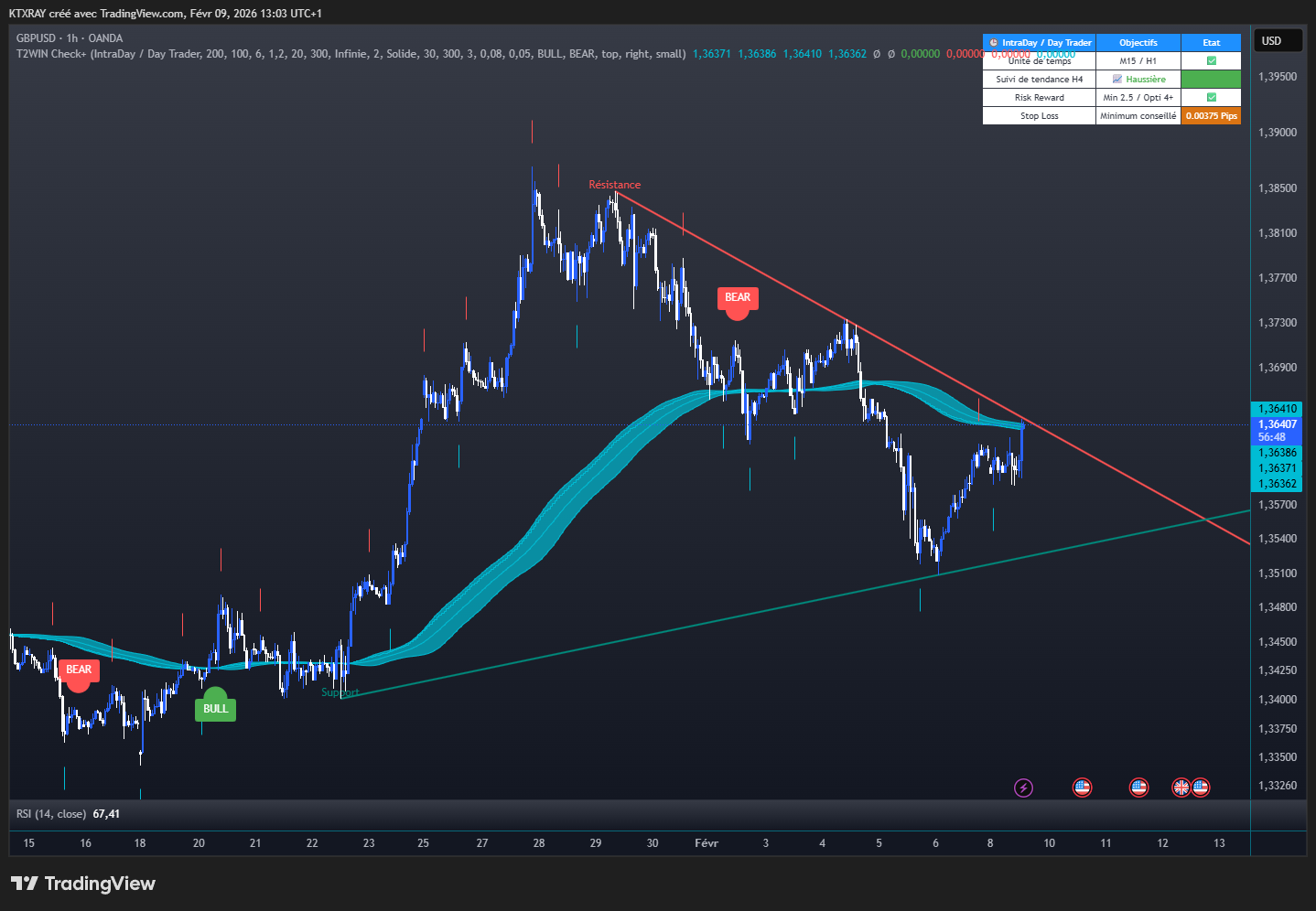Click the orange 0.00375 Pips Stop Loss cell
Image resolution: width=1316 pixels, height=911 pixels.
pyautogui.click(x=1210, y=115)
